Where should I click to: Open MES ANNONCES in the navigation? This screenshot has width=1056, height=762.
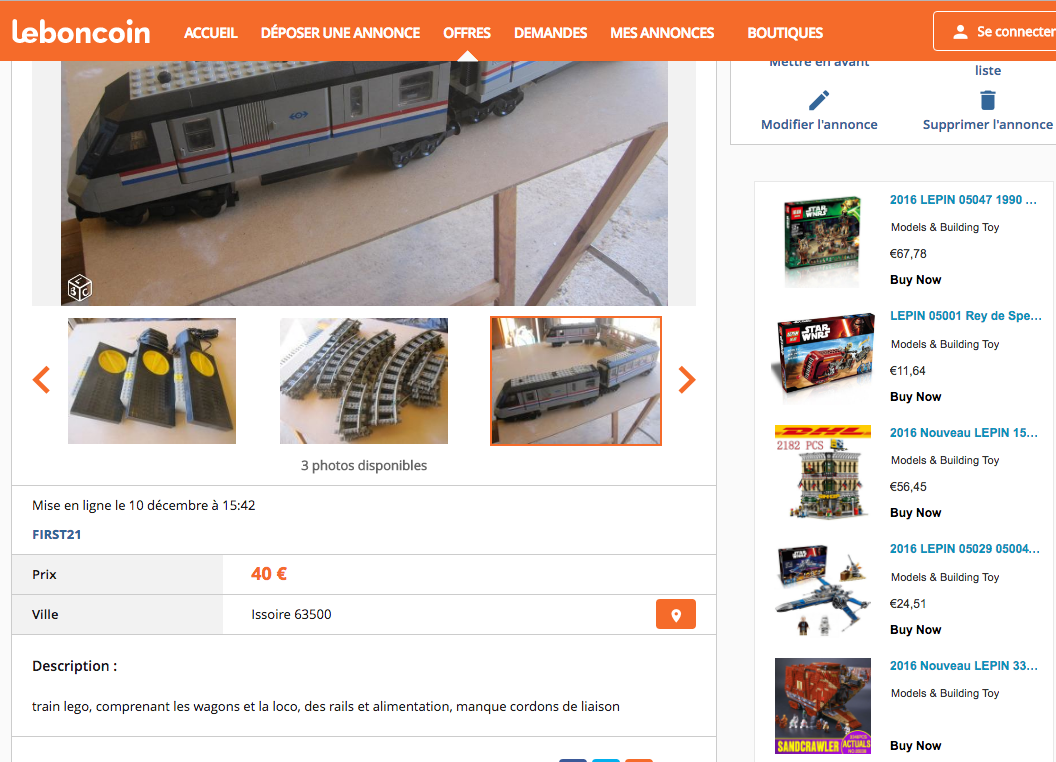[x=662, y=33]
